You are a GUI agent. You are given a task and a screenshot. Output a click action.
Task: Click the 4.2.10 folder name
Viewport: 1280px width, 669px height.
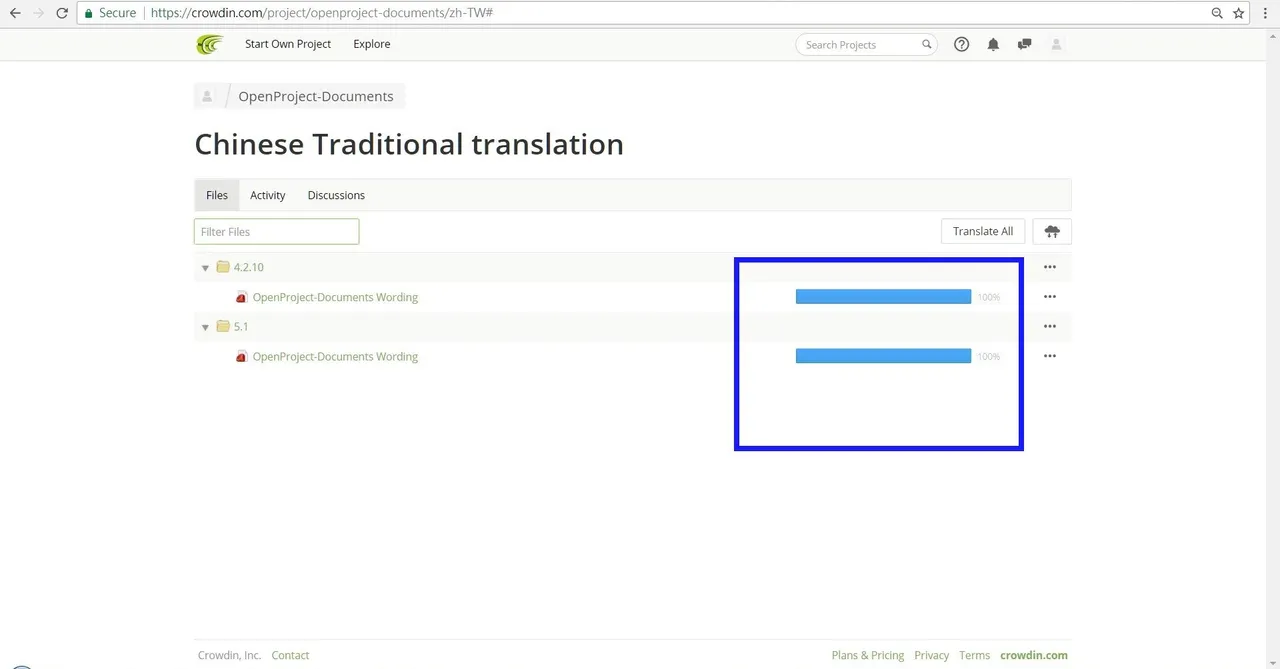249,267
